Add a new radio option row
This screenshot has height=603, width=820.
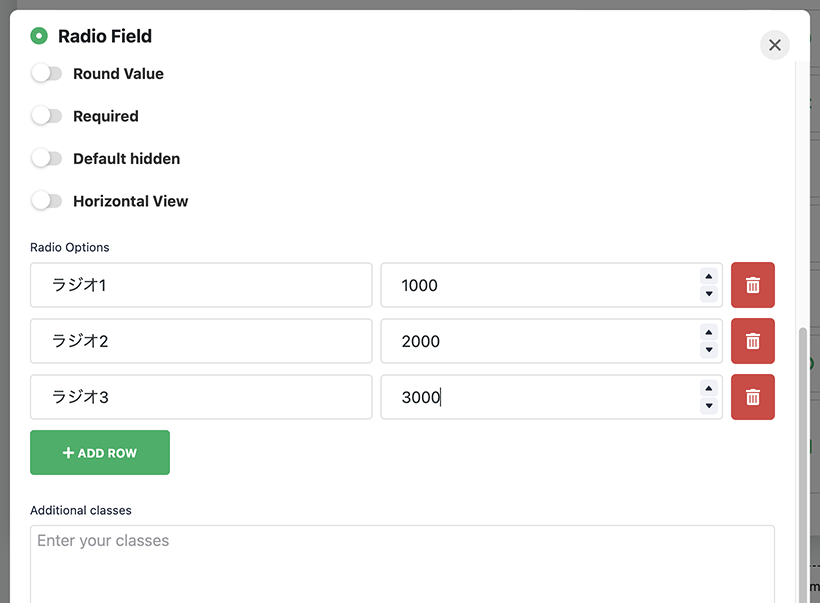[x=100, y=452]
